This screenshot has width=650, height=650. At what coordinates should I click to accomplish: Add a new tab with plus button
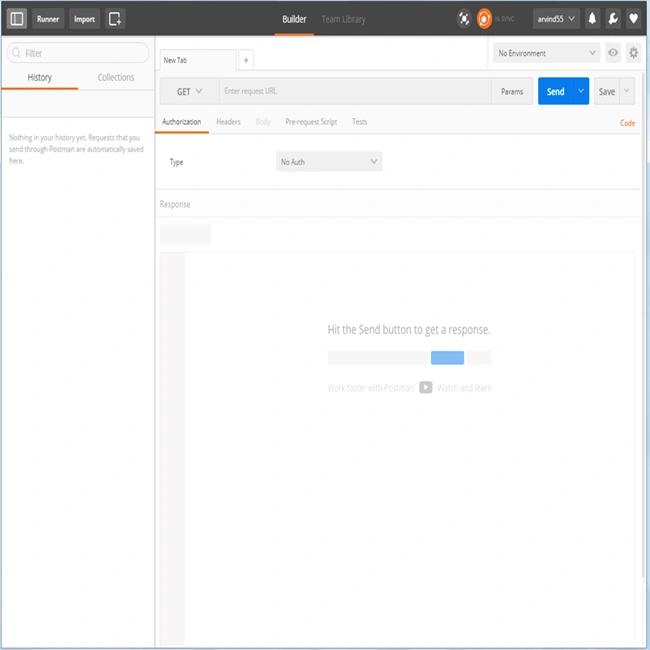click(x=246, y=60)
